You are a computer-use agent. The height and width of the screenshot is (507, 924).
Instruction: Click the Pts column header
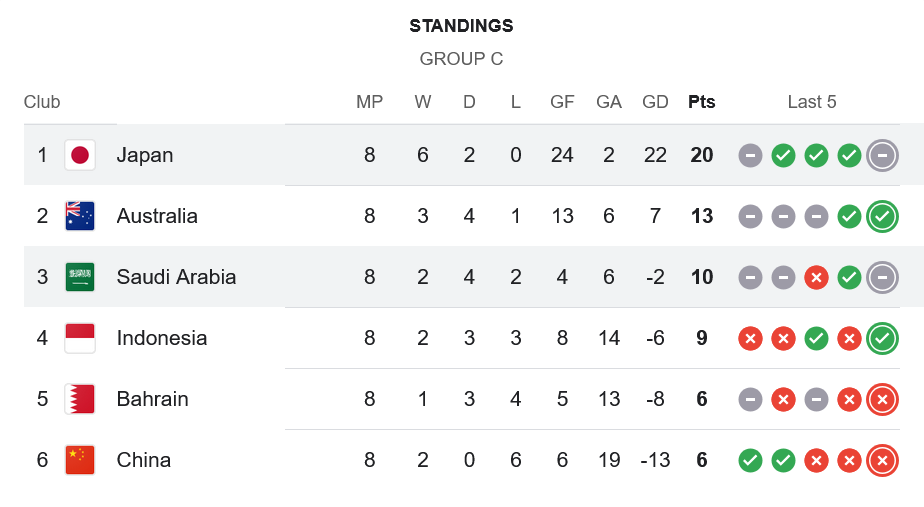702,102
